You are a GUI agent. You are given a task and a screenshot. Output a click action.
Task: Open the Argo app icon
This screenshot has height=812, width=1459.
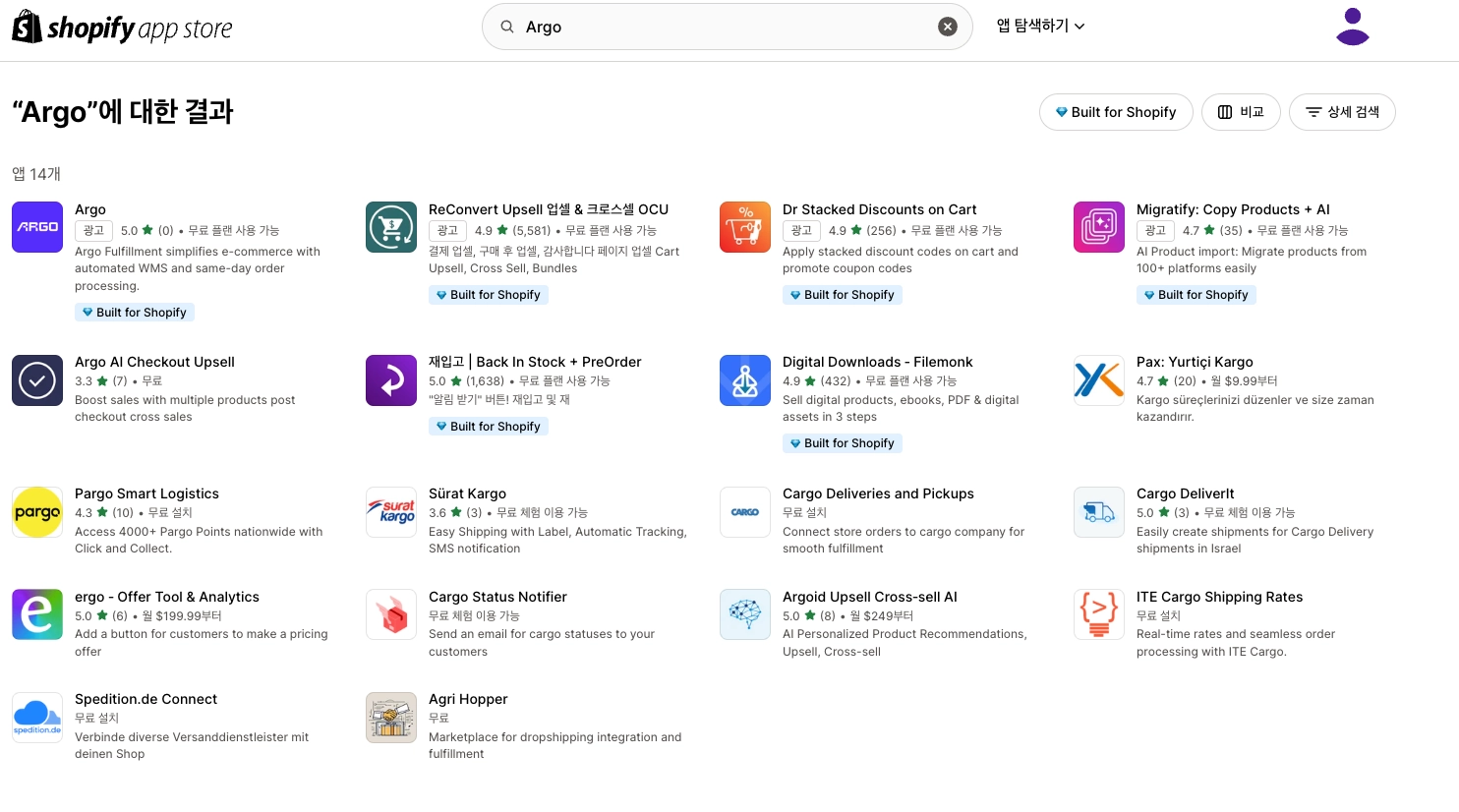37,227
